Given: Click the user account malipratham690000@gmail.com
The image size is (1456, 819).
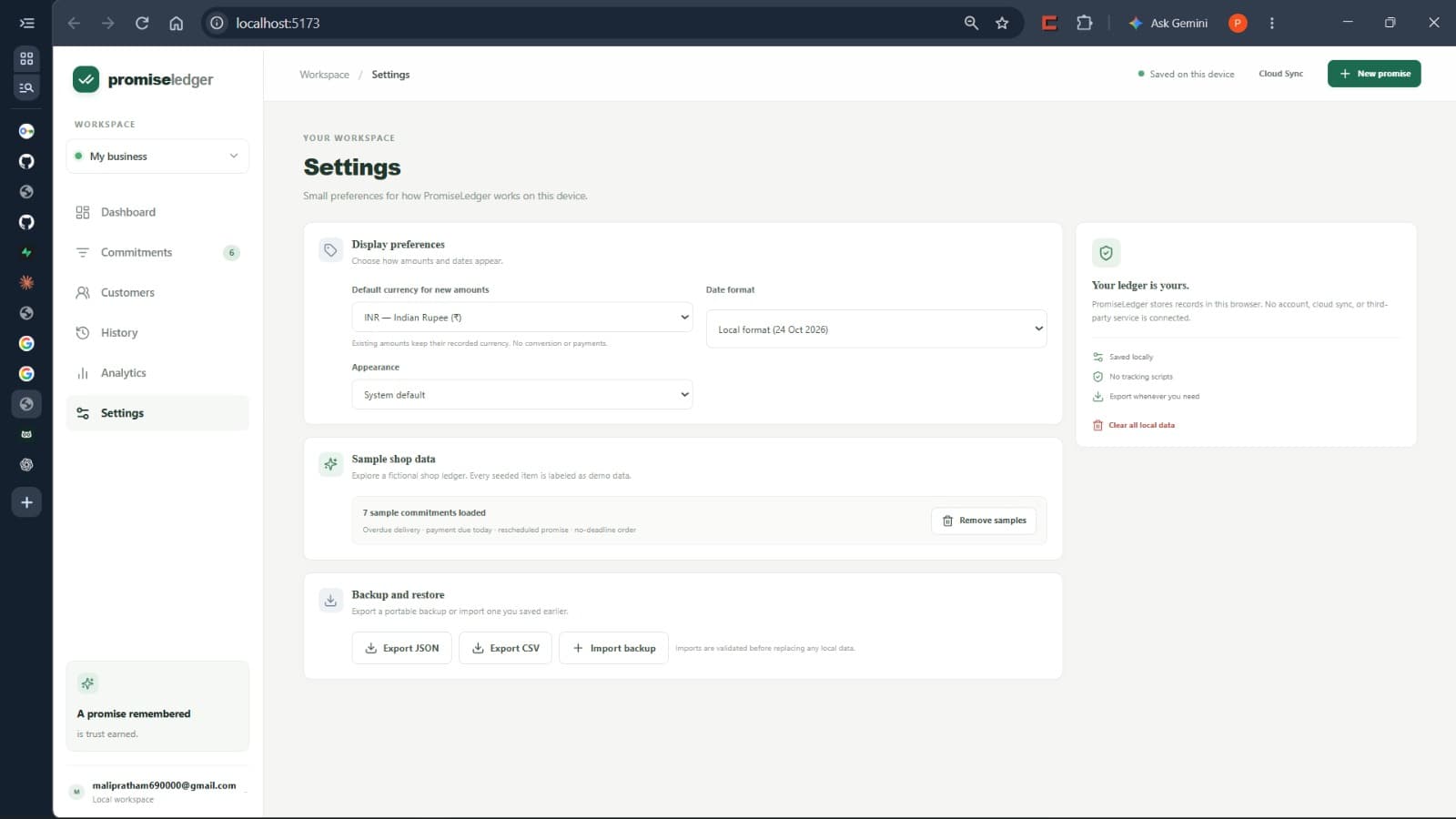Looking at the screenshot, I should coord(157,792).
